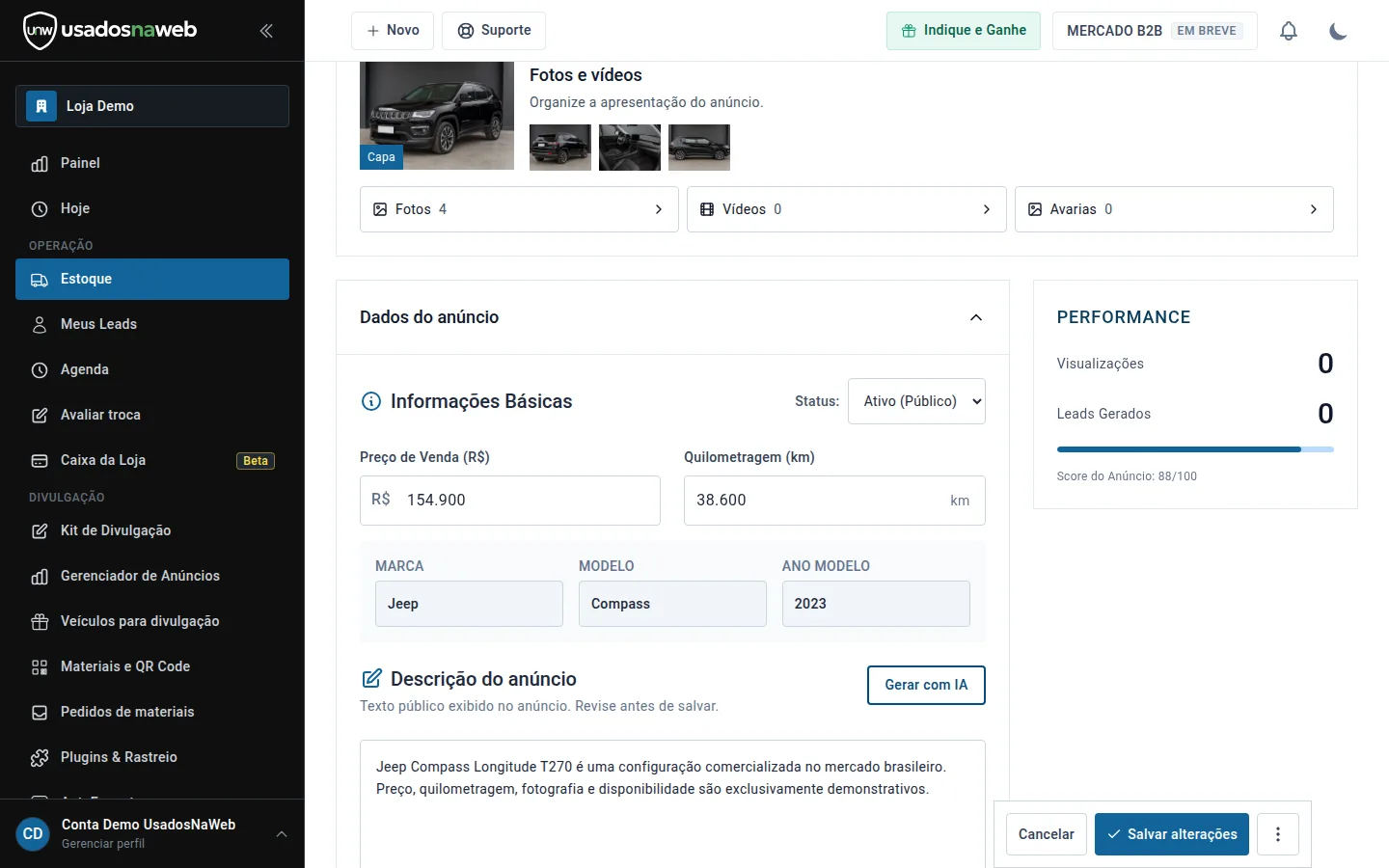Open Suporte help button
1389x868 pixels.
(494, 31)
